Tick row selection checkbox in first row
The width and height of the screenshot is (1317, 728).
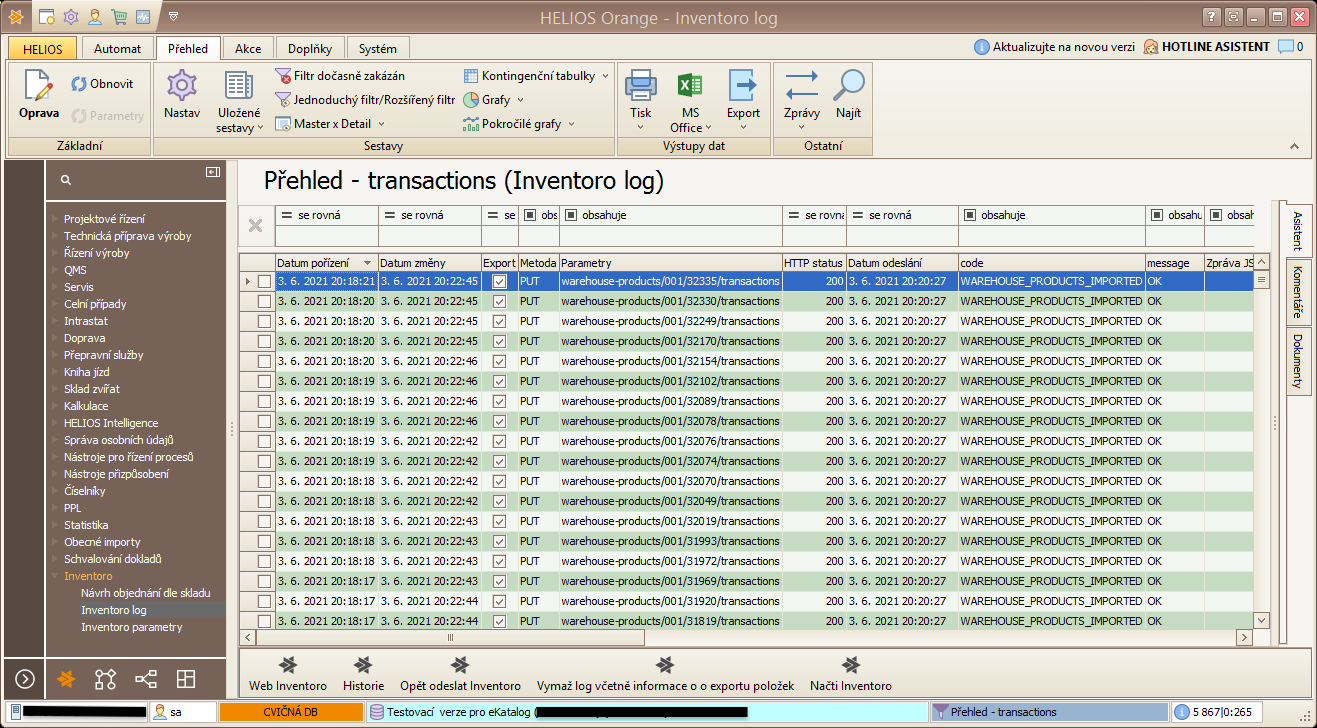pyautogui.click(x=264, y=282)
